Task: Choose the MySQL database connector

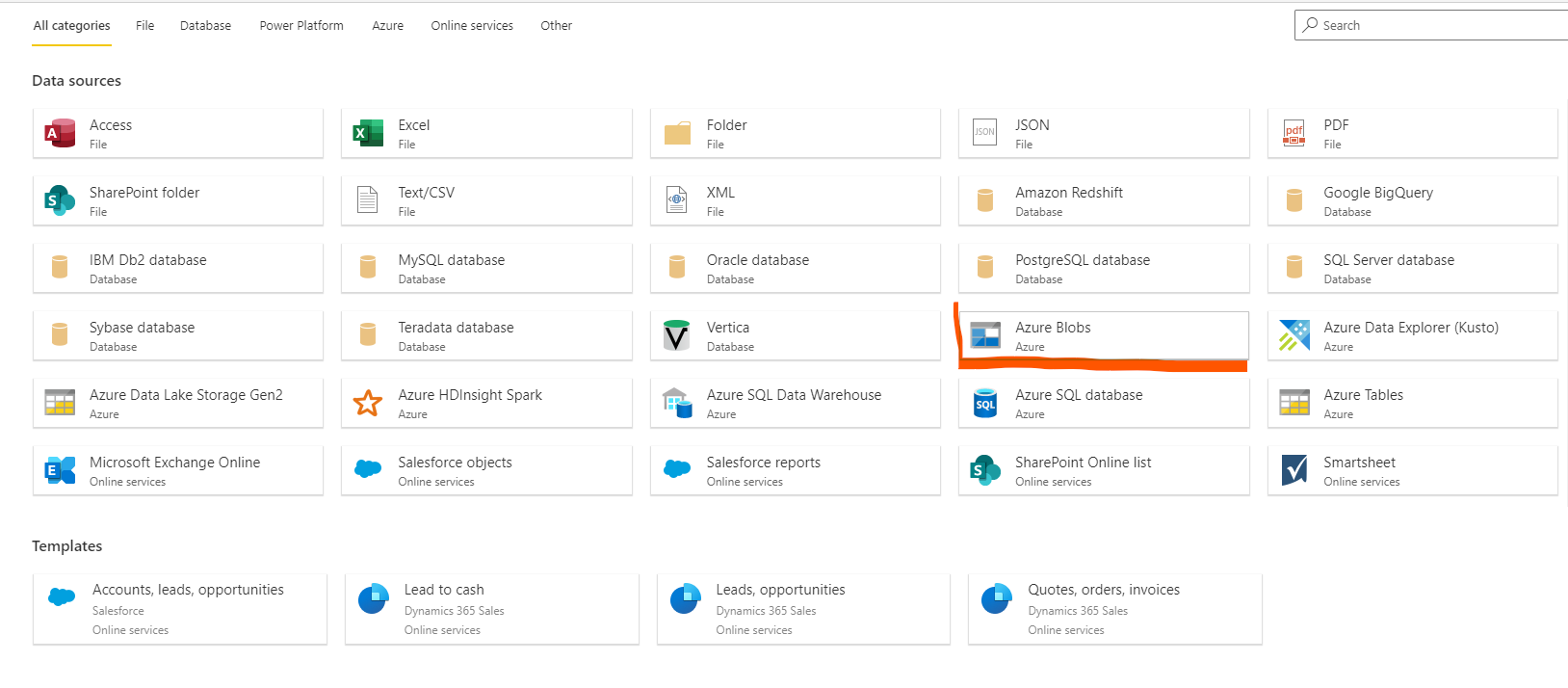Action: (x=486, y=268)
